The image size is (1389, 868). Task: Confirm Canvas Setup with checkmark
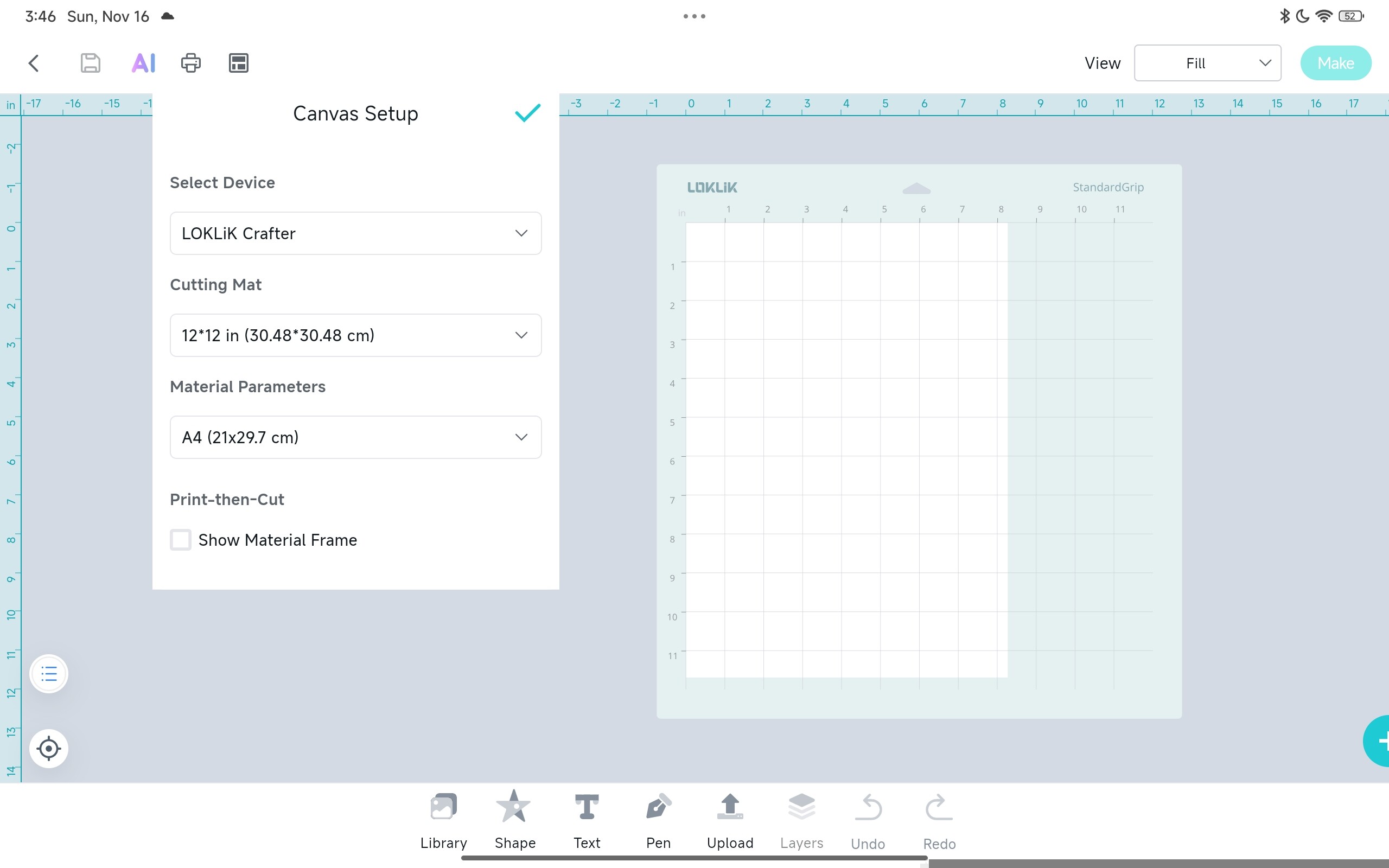pyautogui.click(x=527, y=113)
